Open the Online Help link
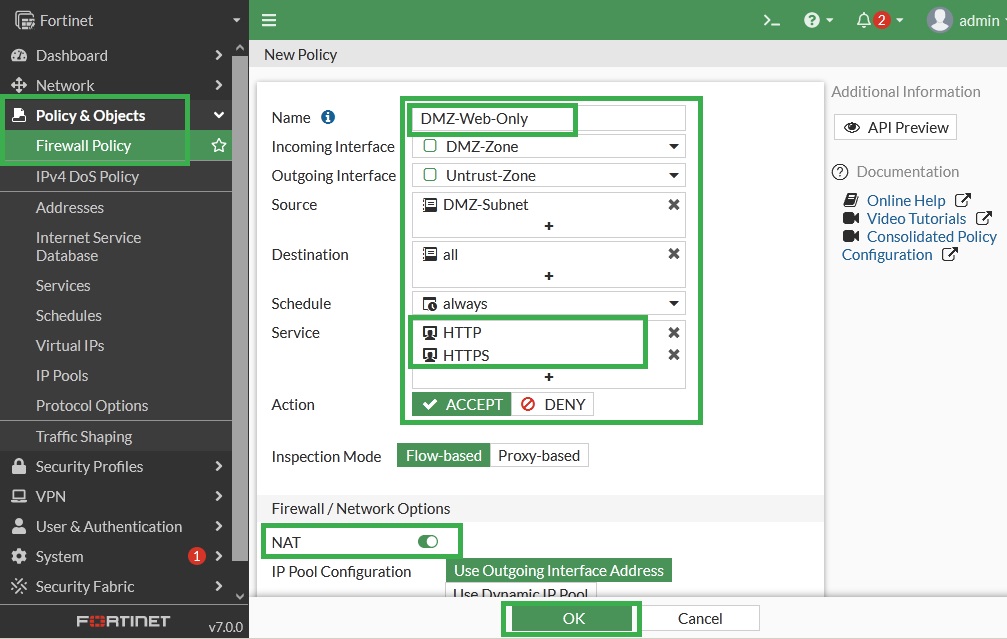The height and width of the screenshot is (639, 1007). click(x=906, y=200)
